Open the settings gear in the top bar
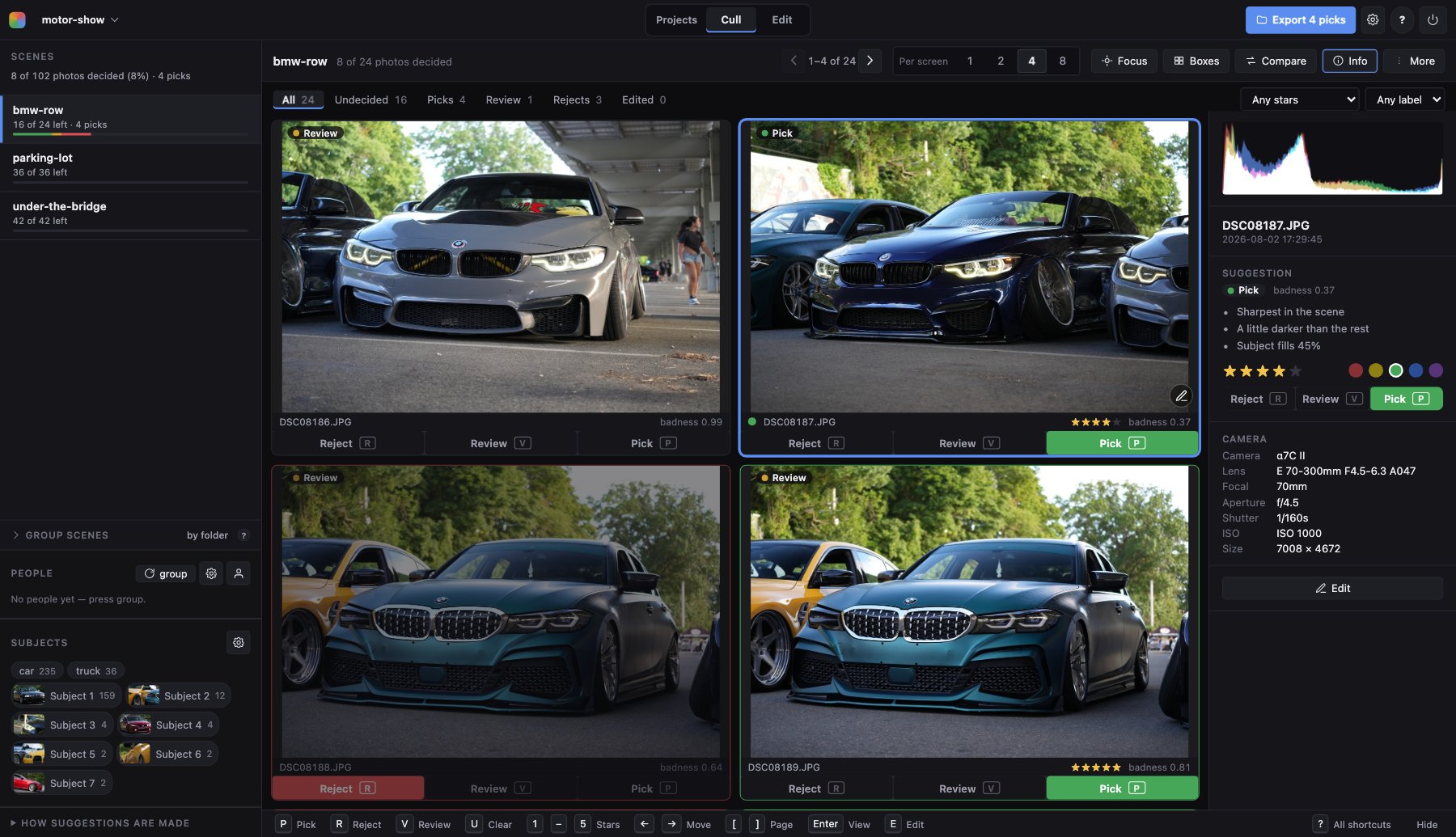 (1373, 19)
